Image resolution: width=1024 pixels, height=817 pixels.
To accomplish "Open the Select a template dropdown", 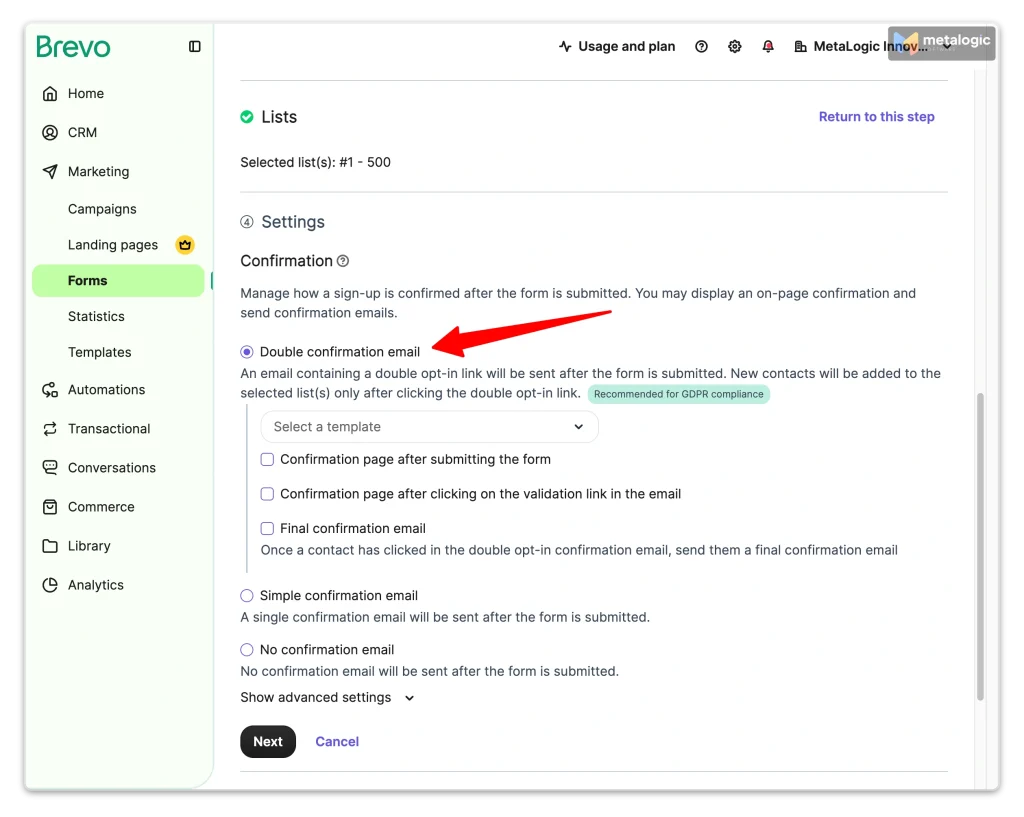I will pyautogui.click(x=429, y=427).
